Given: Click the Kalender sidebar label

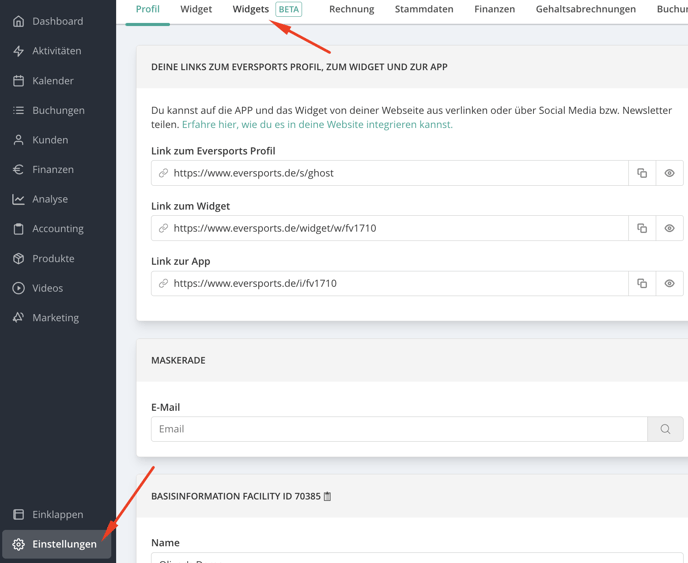Looking at the screenshot, I should [x=53, y=81].
